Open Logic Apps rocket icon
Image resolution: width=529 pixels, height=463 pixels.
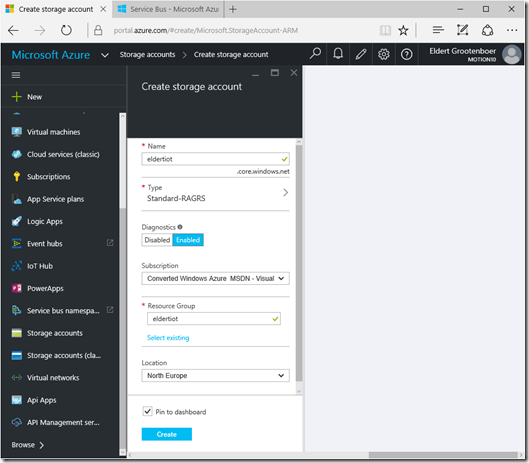17,221
